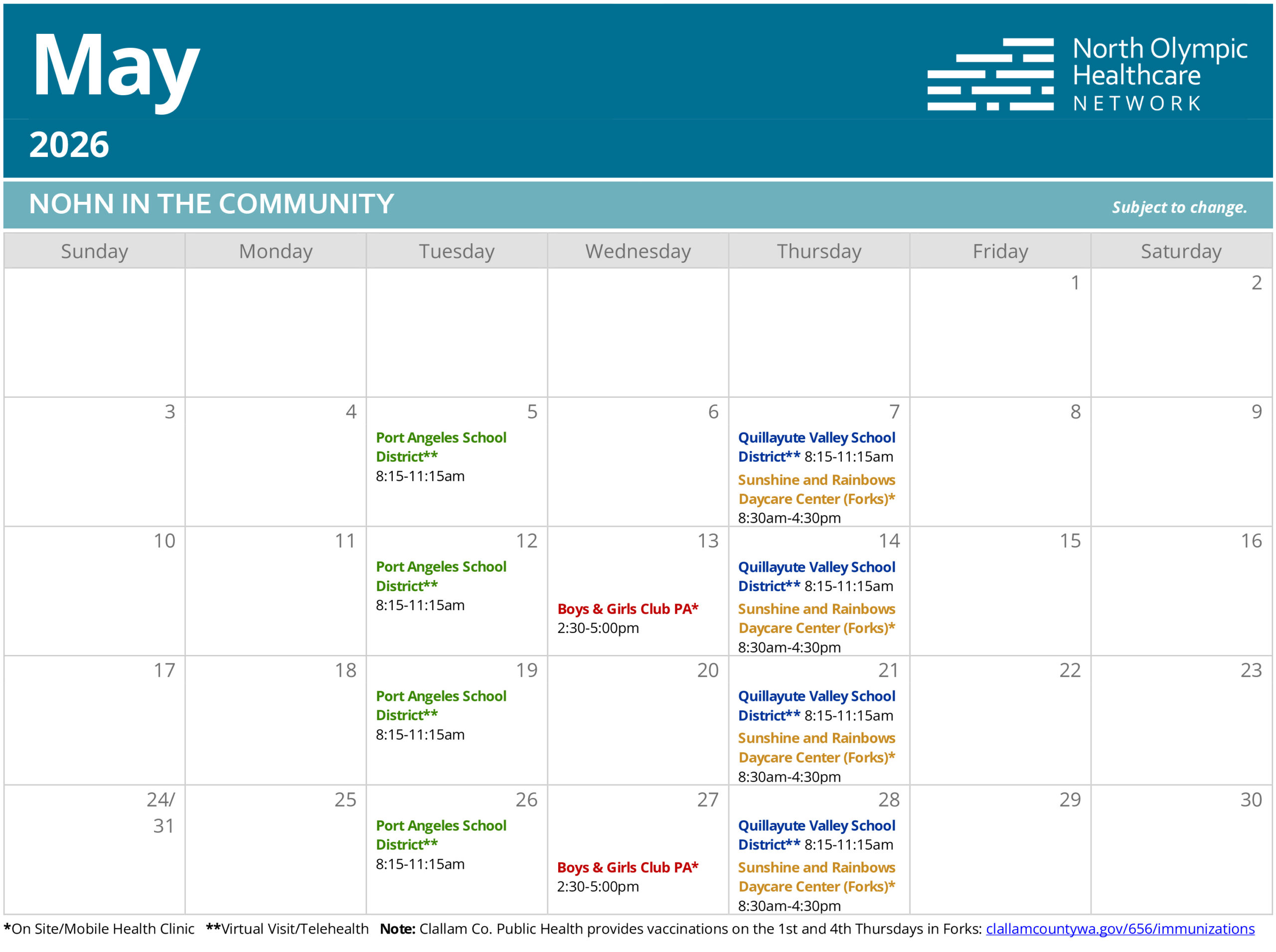The image size is (1276, 952).
Task: Open the clallamcountywa.gov/656/immunizations link
Action: pos(1120,929)
